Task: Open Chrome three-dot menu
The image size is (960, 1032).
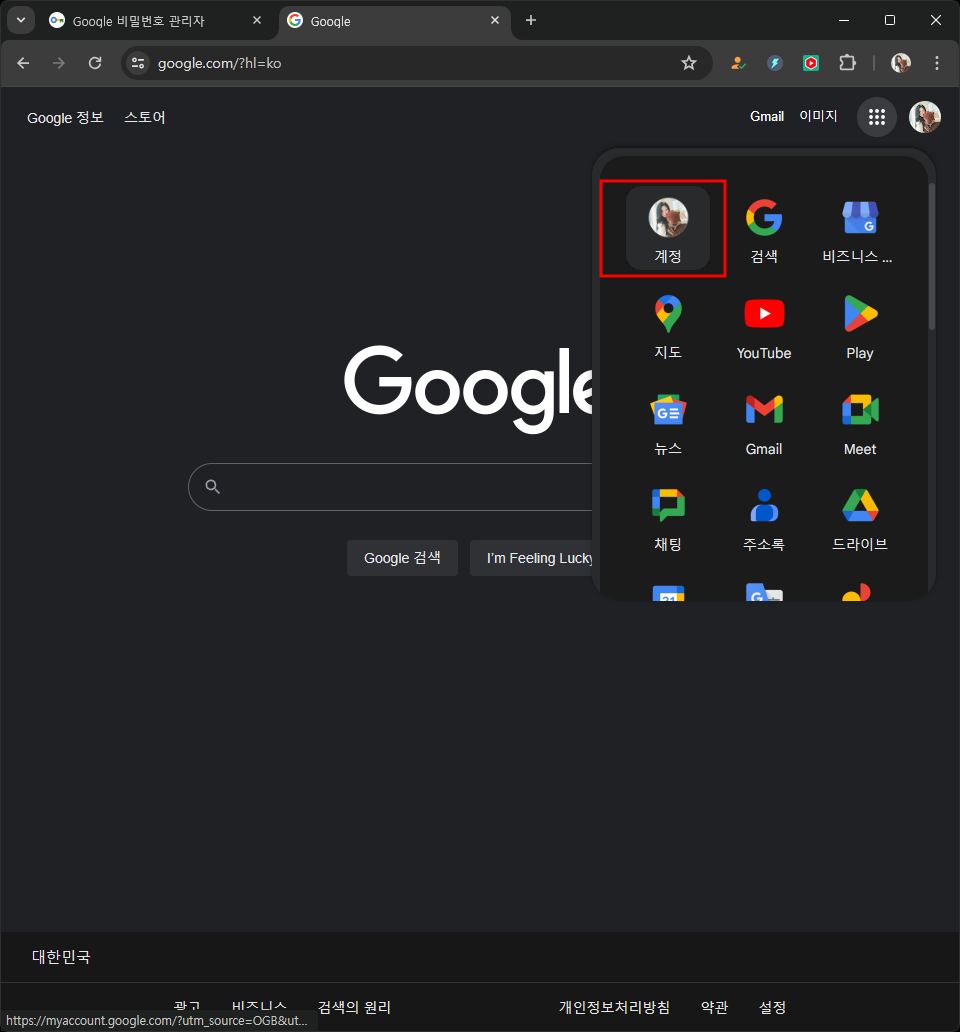Action: click(x=936, y=63)
